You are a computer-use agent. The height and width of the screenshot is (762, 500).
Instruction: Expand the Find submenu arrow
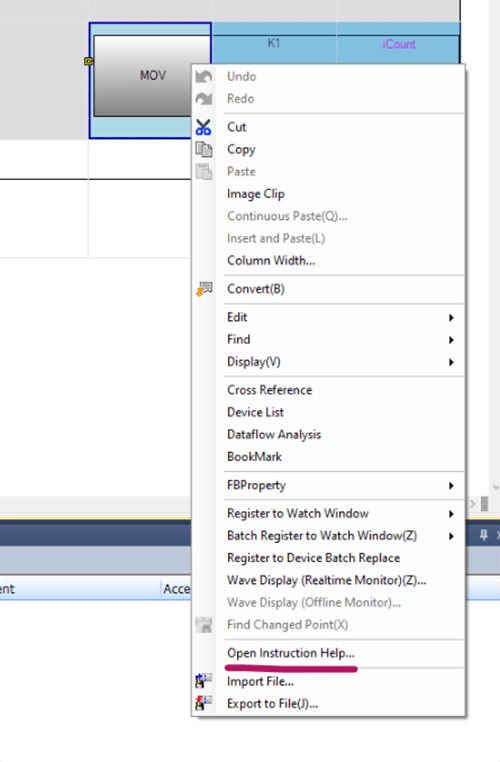pyautogui.click(x=451, y=340)
